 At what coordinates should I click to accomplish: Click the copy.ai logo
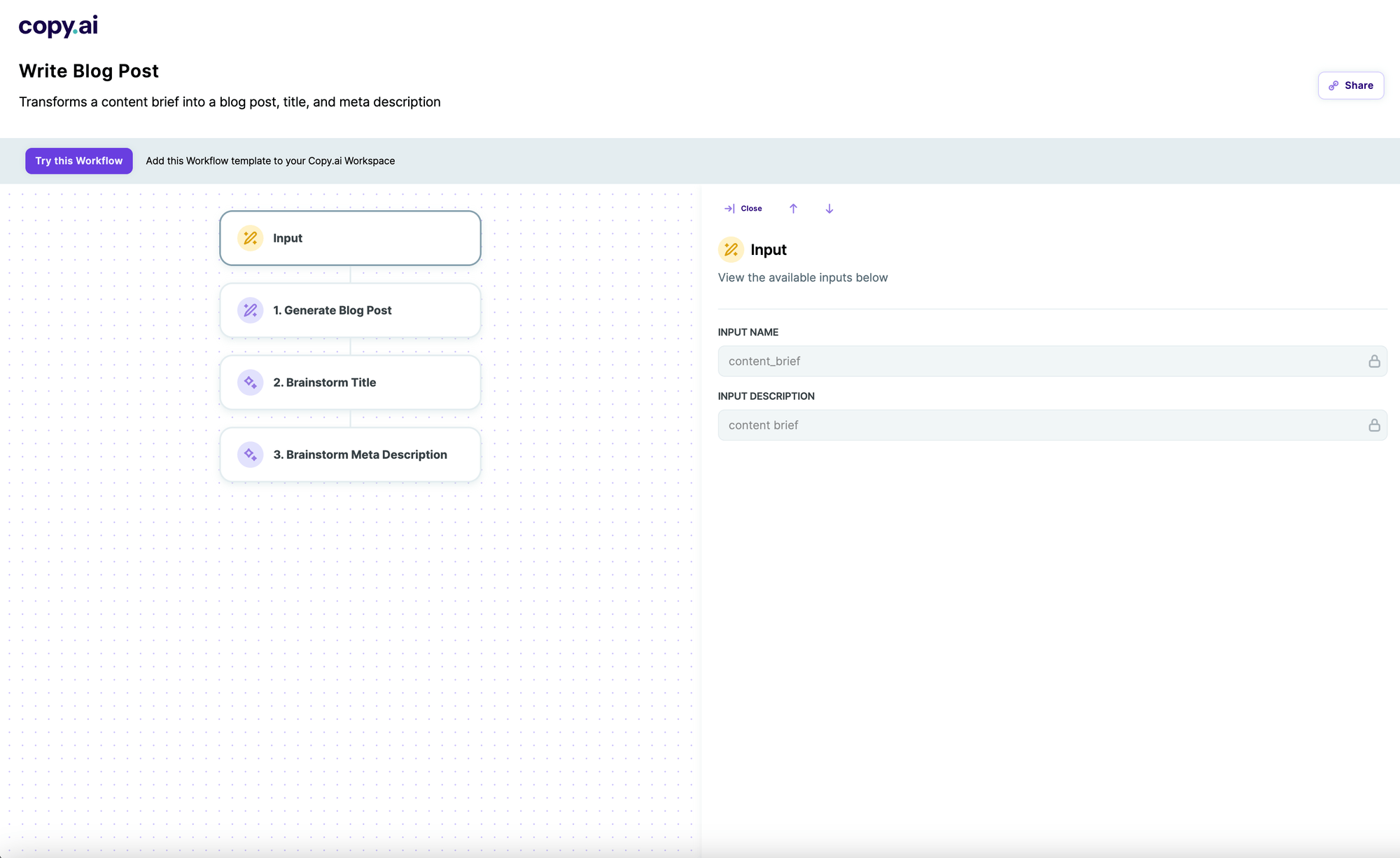click(x=58, y=25)
